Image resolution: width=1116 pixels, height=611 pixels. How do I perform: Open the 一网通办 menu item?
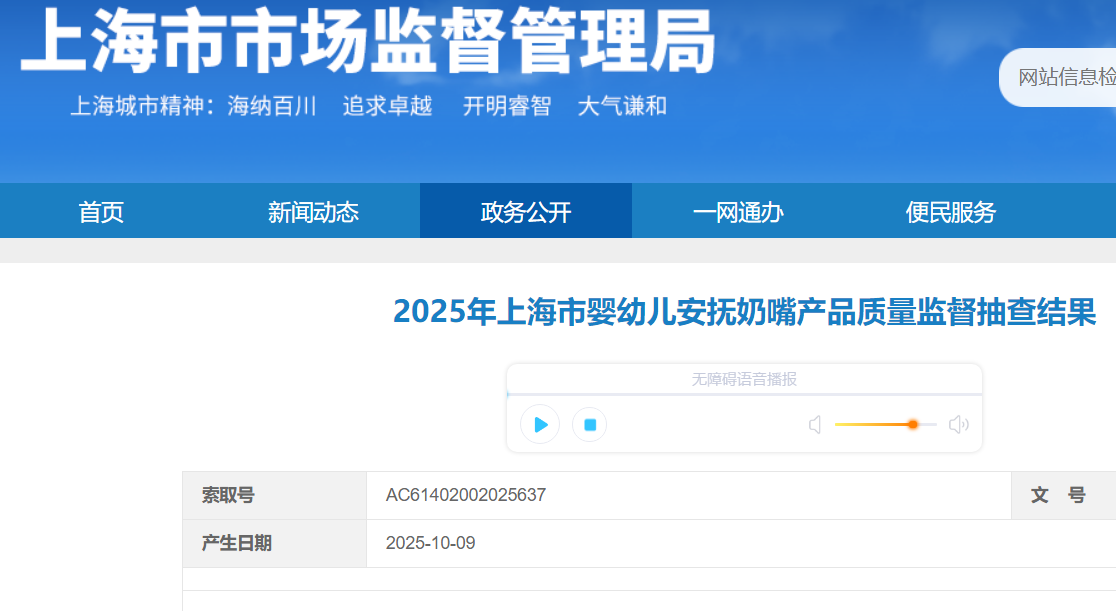coord(738,212)
